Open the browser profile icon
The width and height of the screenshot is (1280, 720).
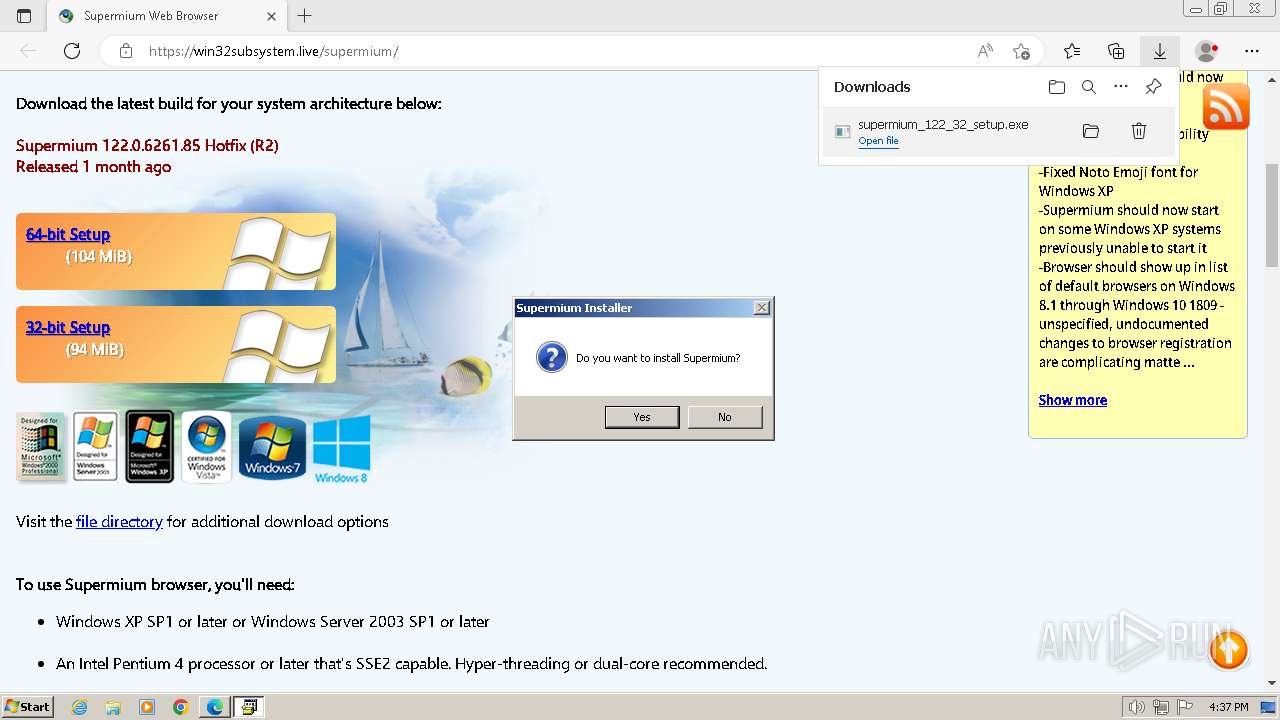point(1207,51)
